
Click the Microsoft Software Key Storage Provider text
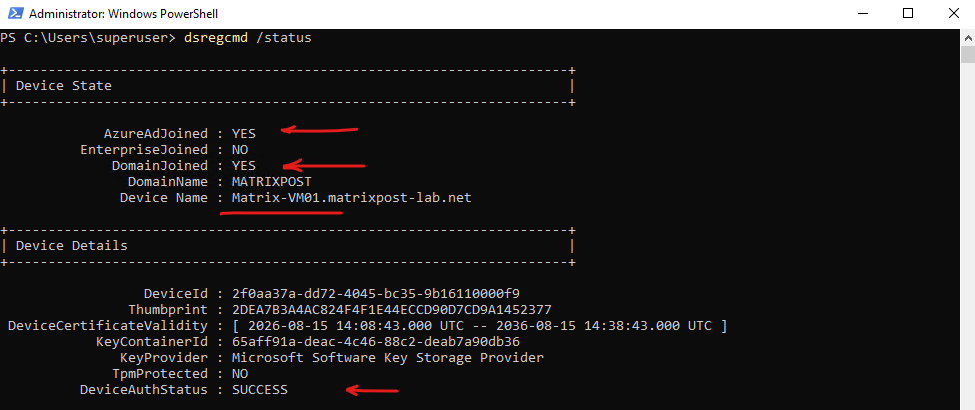[x=387, y=358]
